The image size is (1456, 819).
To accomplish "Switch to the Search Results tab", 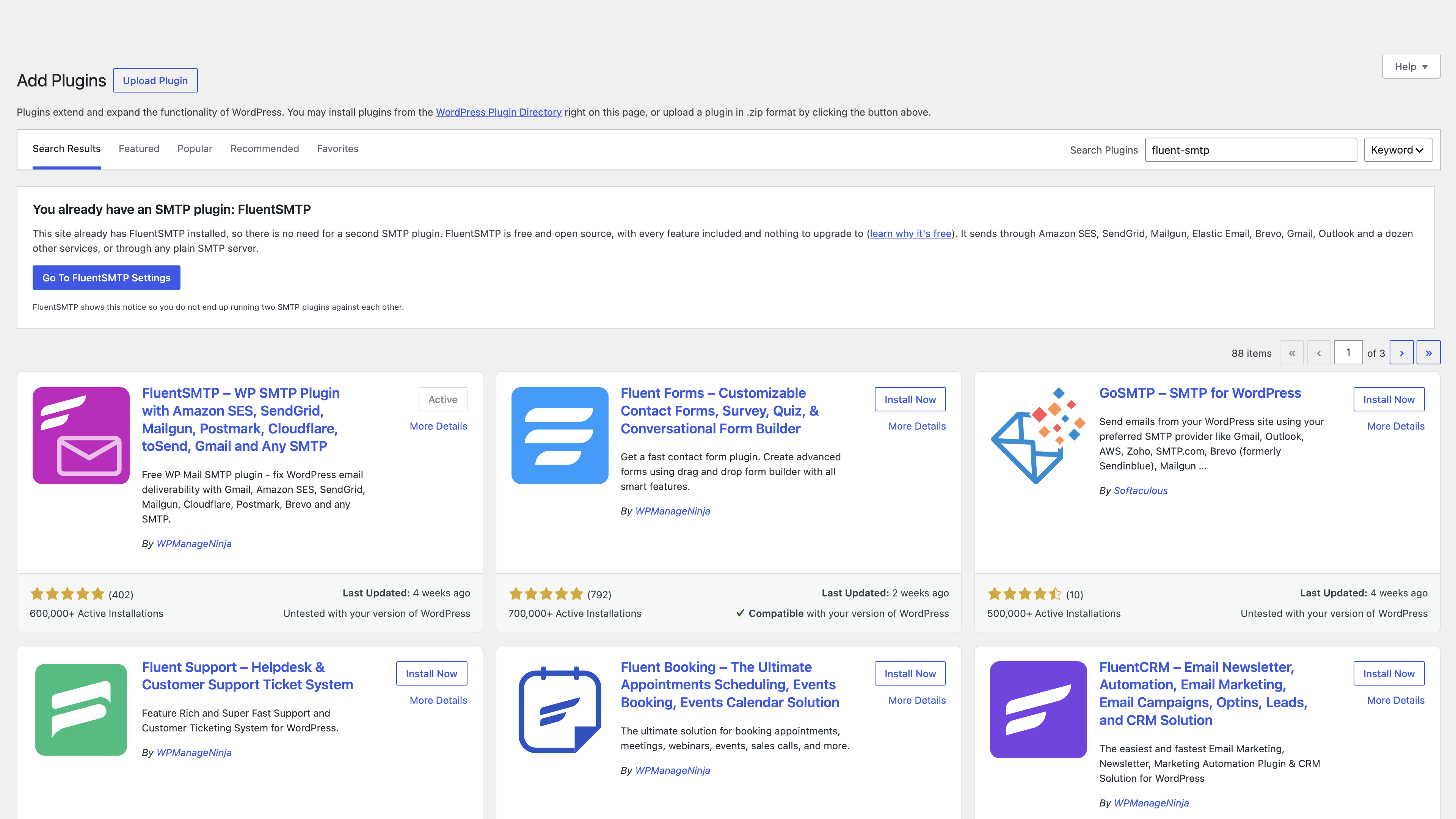I will (x=67, y=149).
